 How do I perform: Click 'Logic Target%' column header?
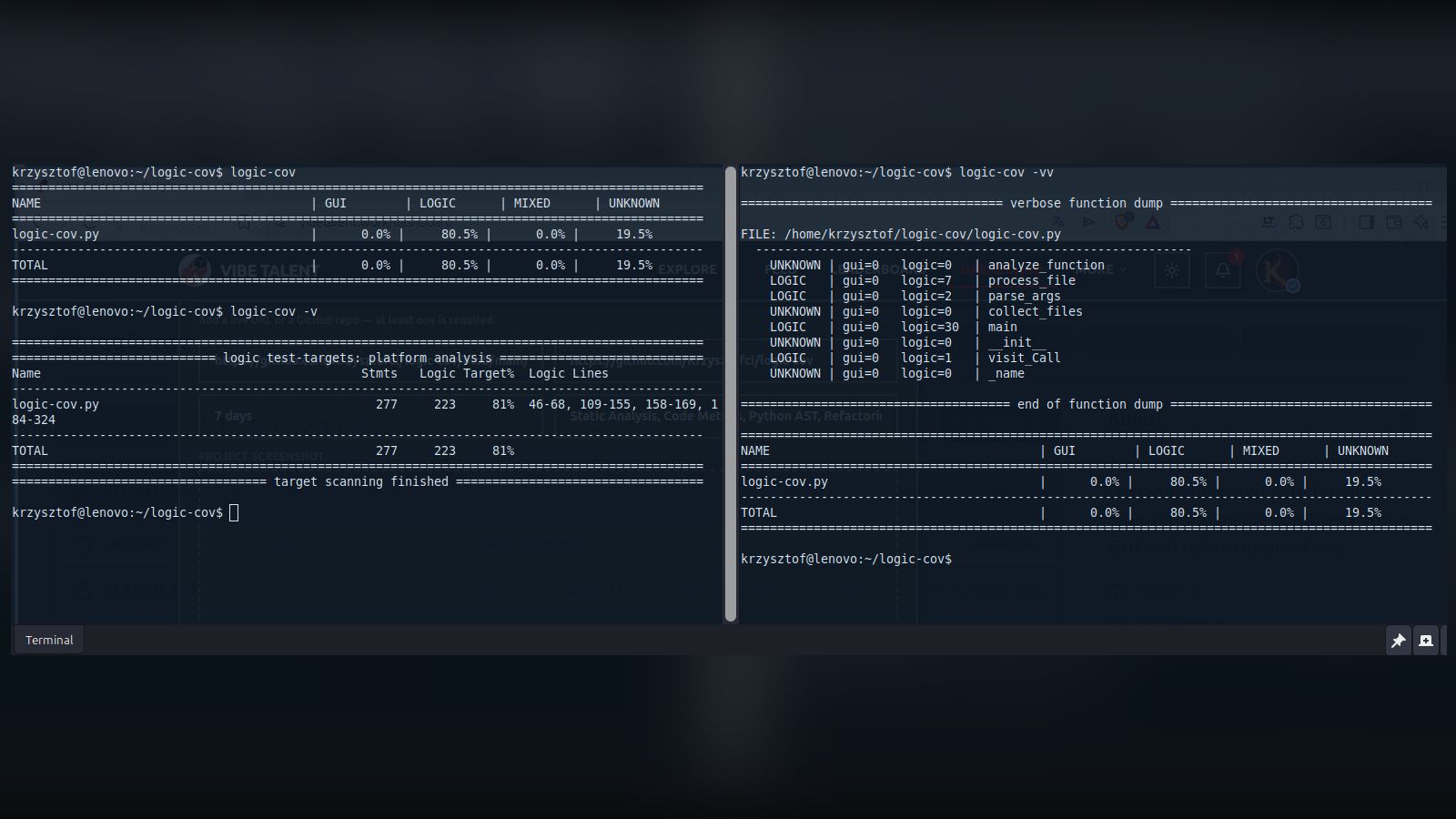pos(467,373)
